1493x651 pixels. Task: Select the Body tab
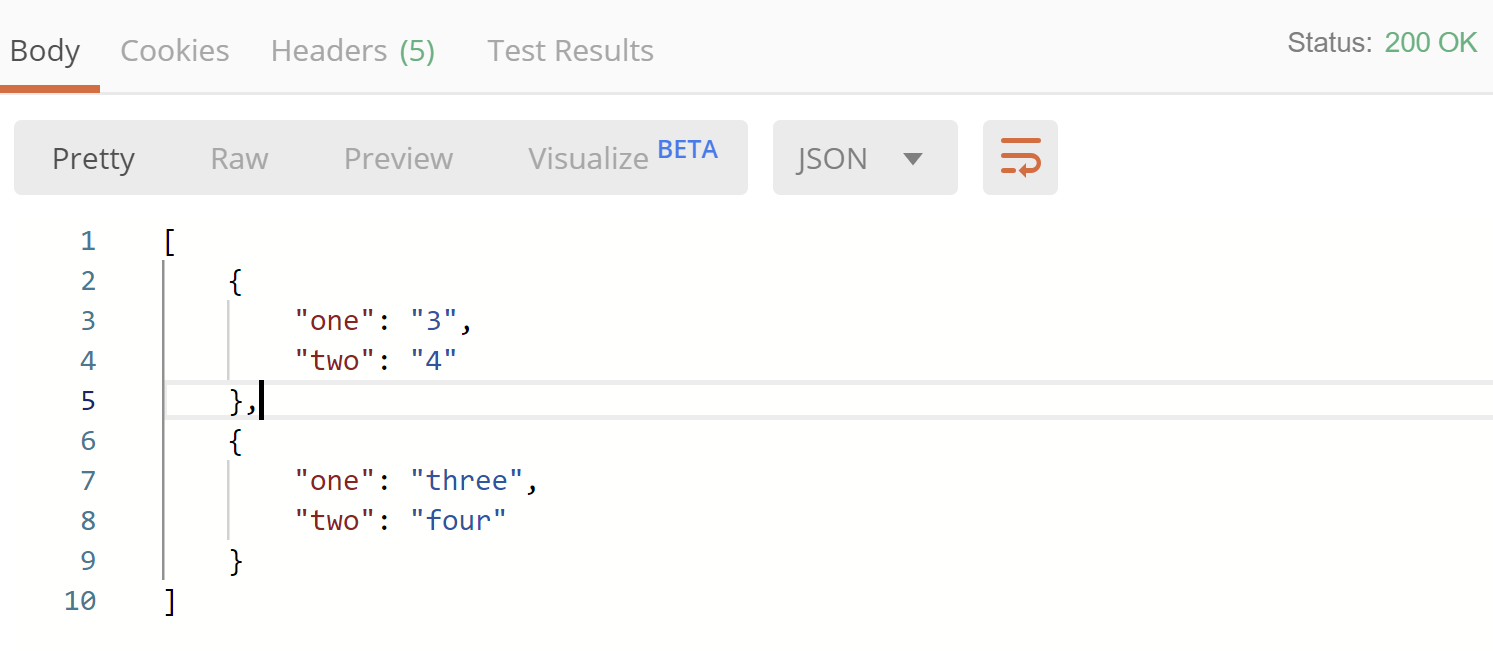coord(44,50)
